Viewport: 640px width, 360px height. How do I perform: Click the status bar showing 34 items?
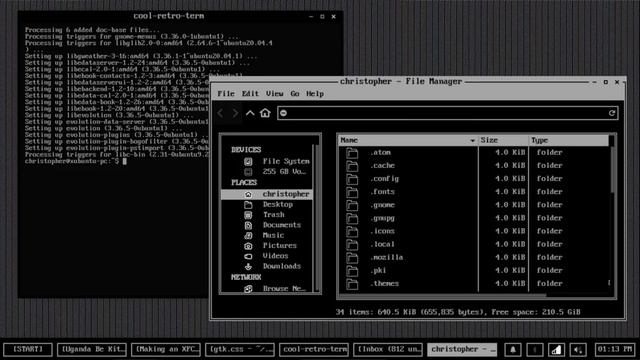click(458, 312)
